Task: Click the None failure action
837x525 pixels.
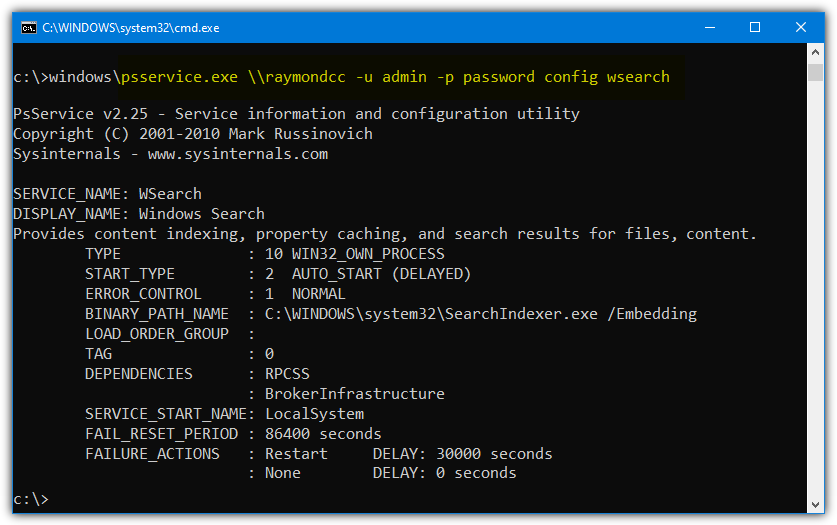Action: tap(283, 473)
